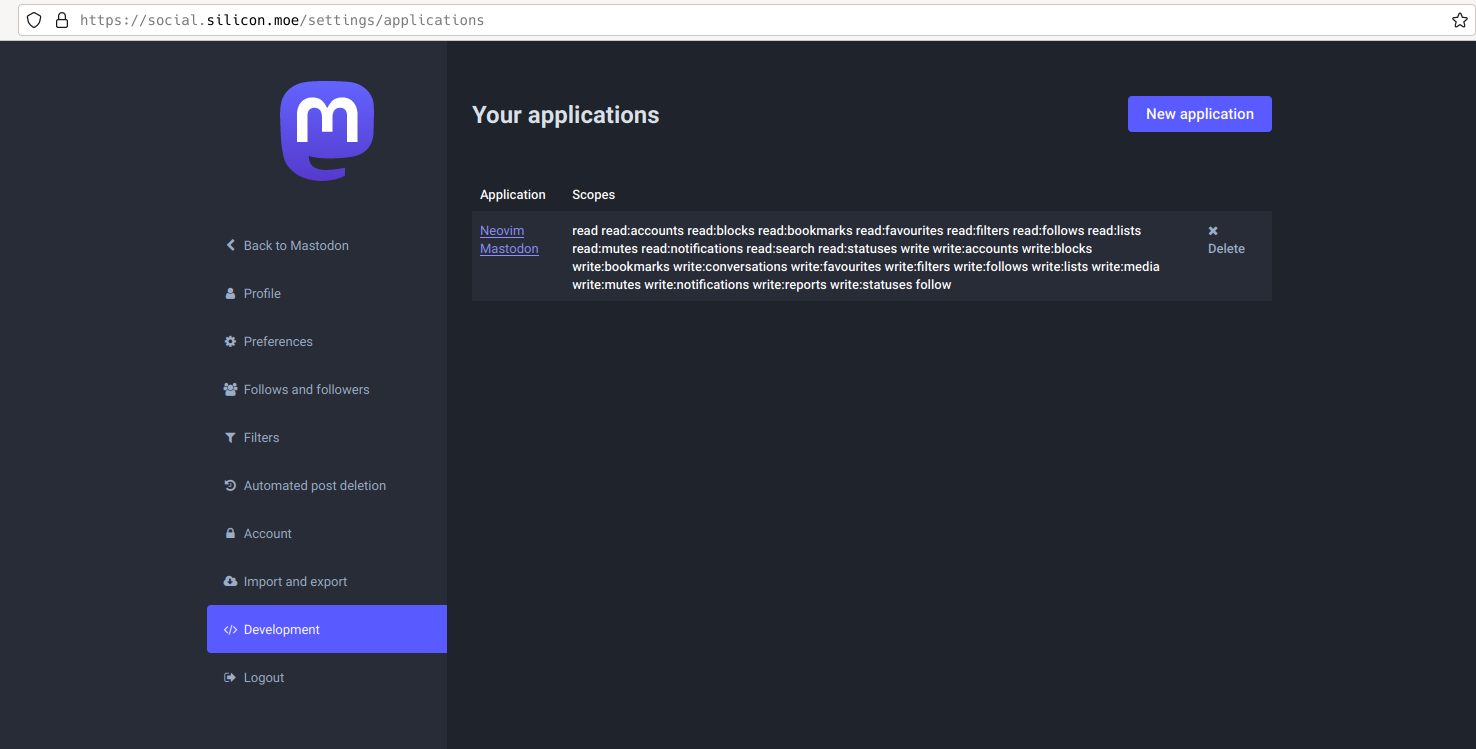Click the people icon beside Follows and followers

(230, 389)
